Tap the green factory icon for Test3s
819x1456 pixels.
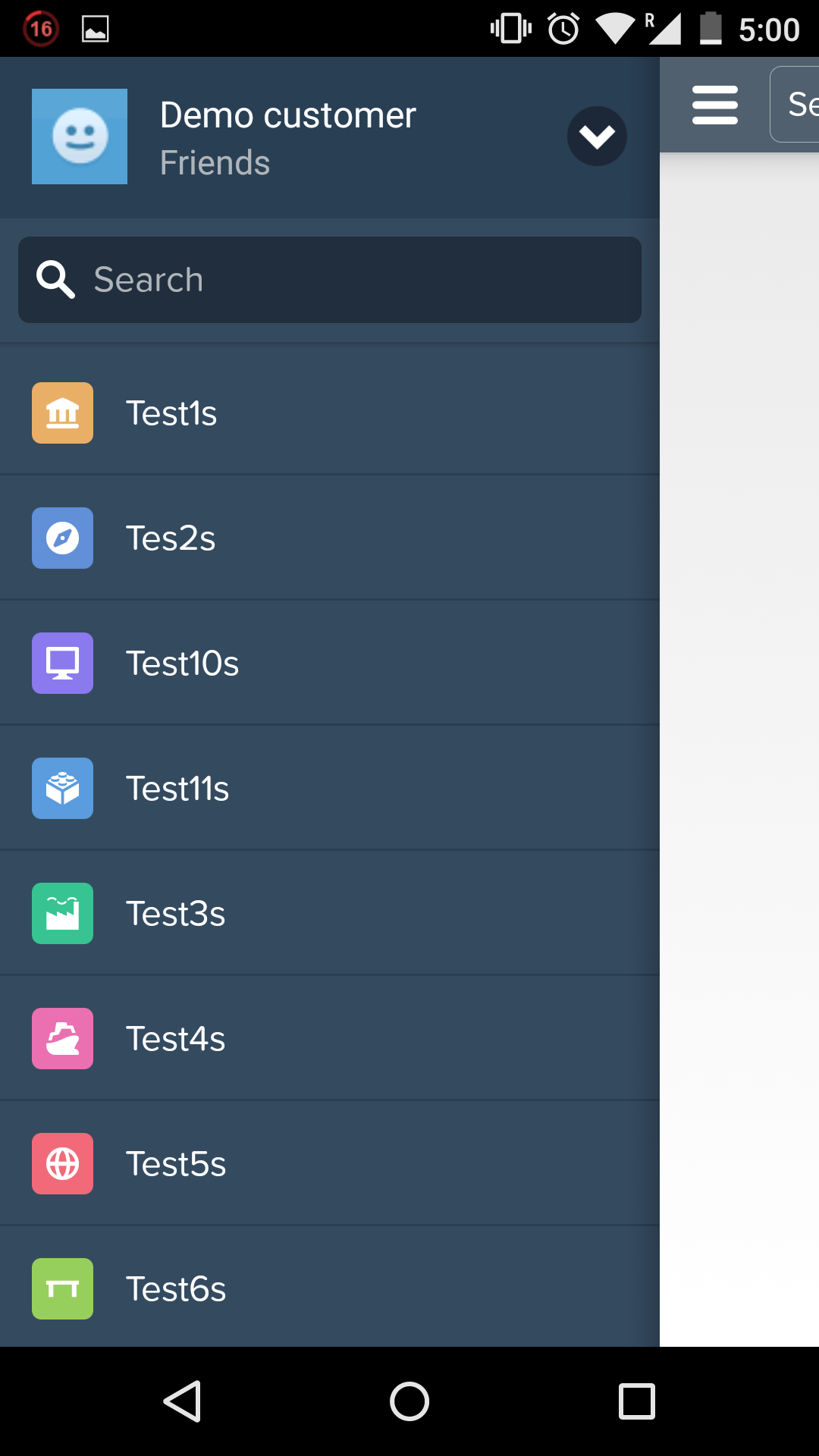click(x=62, y=914)
